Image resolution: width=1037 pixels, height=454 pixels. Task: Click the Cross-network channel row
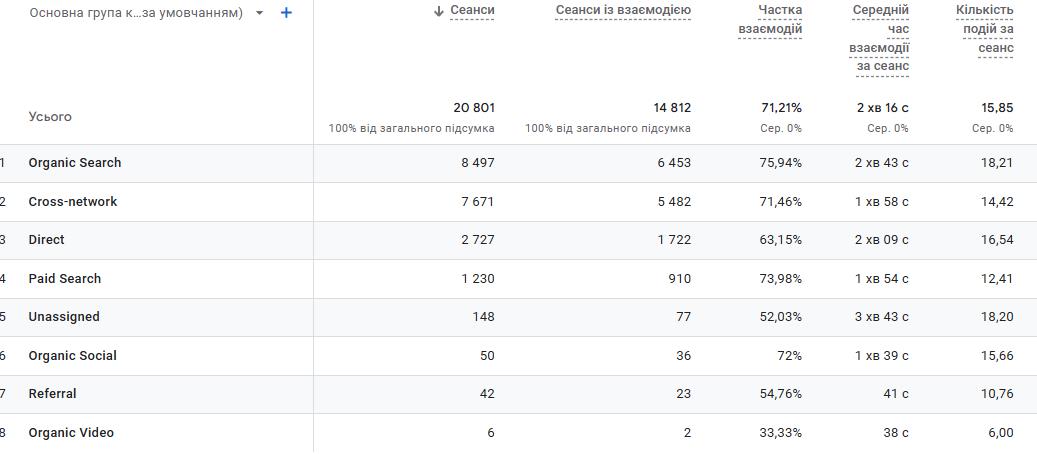pyautogui.click(x=73, y=202)
